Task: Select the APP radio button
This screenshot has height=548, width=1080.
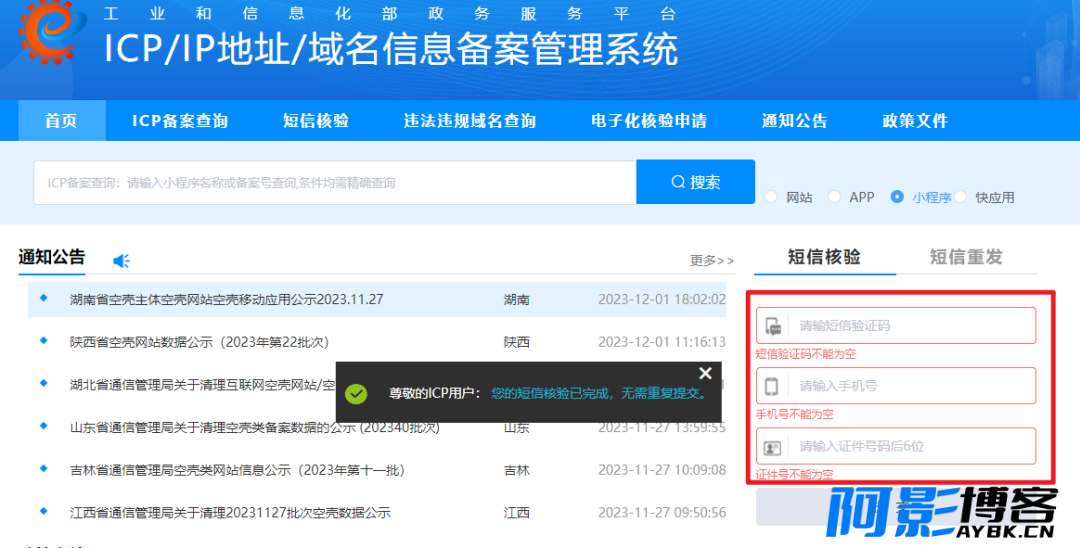Action: pos(834,197)
